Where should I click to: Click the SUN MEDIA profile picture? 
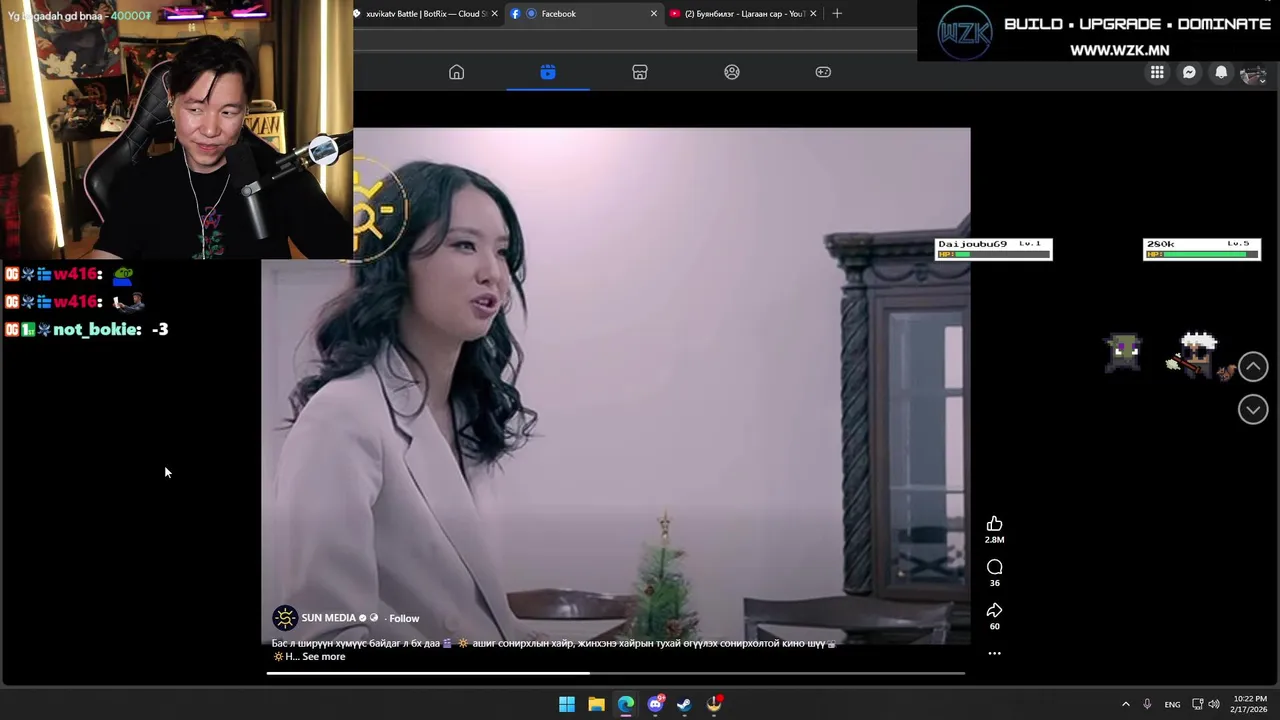click(285, 618)
